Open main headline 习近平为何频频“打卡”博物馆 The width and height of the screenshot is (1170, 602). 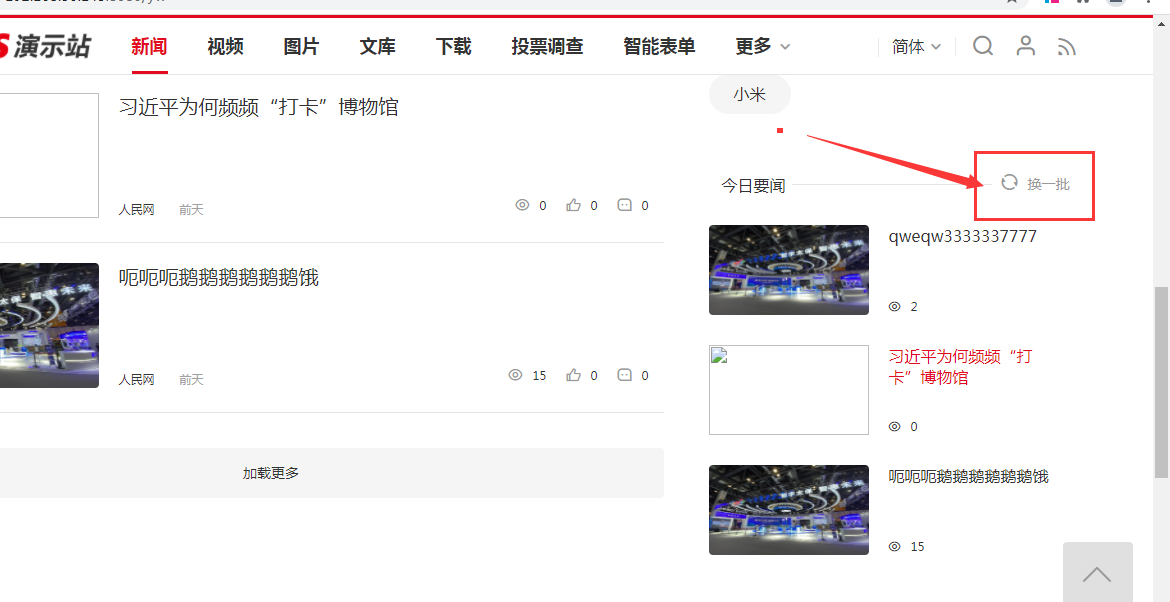pyautogui.click(x=258, y=107)
